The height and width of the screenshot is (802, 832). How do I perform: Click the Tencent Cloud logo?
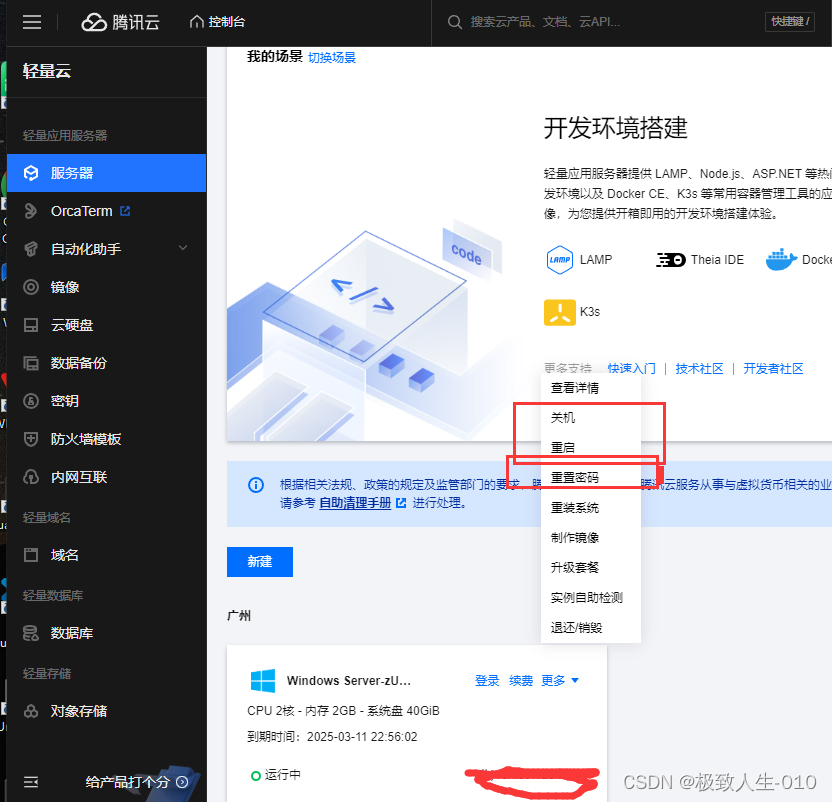(x=120, y=22)
